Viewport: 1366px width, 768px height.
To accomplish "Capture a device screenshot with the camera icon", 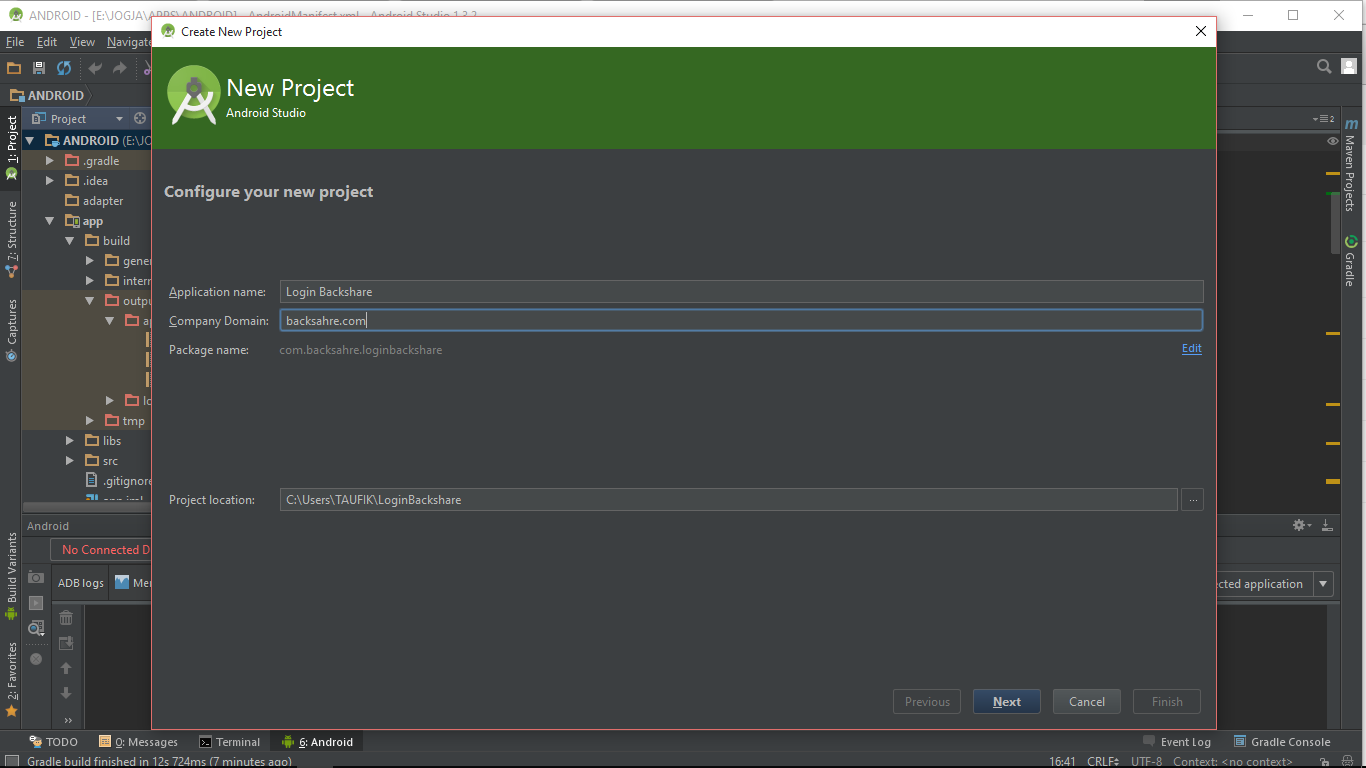I will (35, 578).
